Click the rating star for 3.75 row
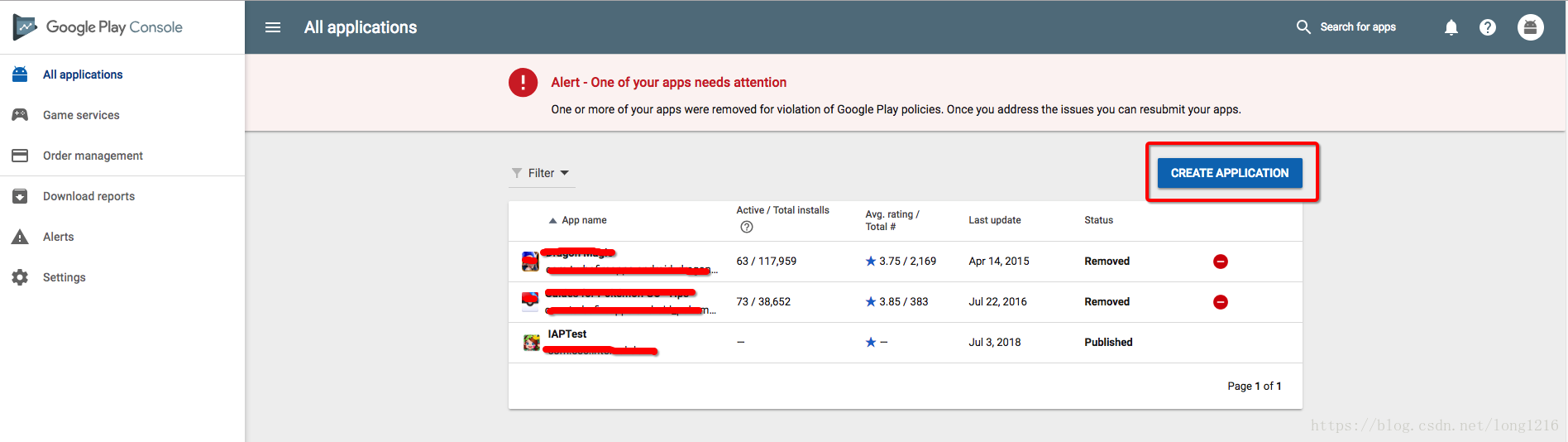This screenshot has height=442, width=1568. click(x=871, y=261)
